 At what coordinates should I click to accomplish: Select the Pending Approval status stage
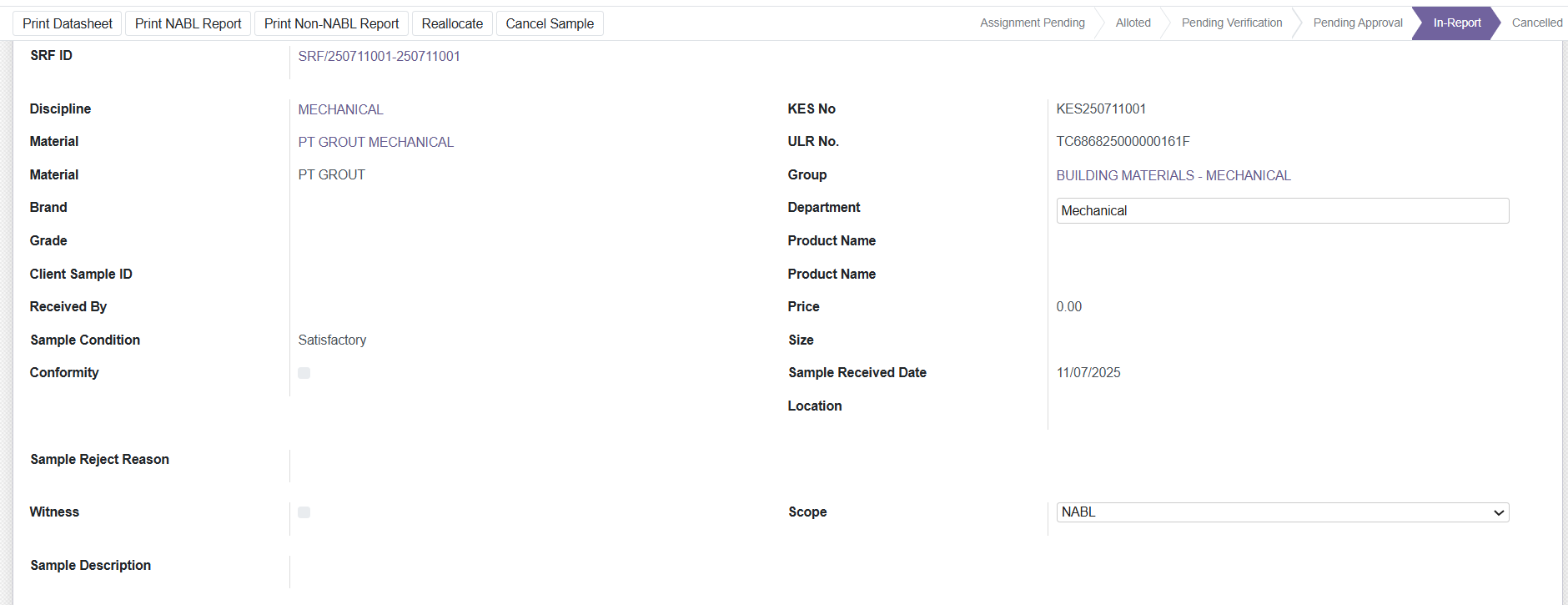1358,23
